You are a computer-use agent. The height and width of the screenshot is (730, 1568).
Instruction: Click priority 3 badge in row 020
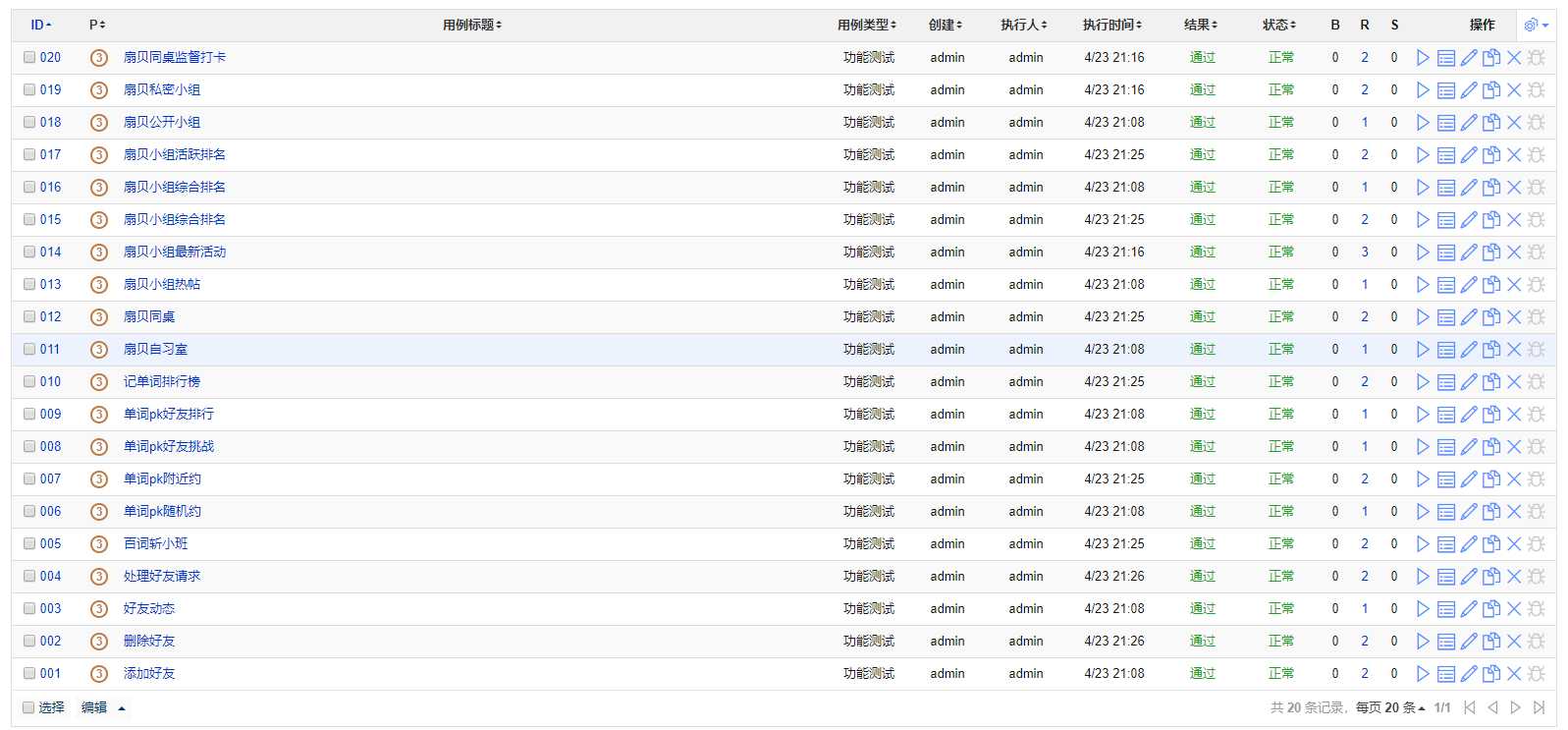(x=98, y=58)
